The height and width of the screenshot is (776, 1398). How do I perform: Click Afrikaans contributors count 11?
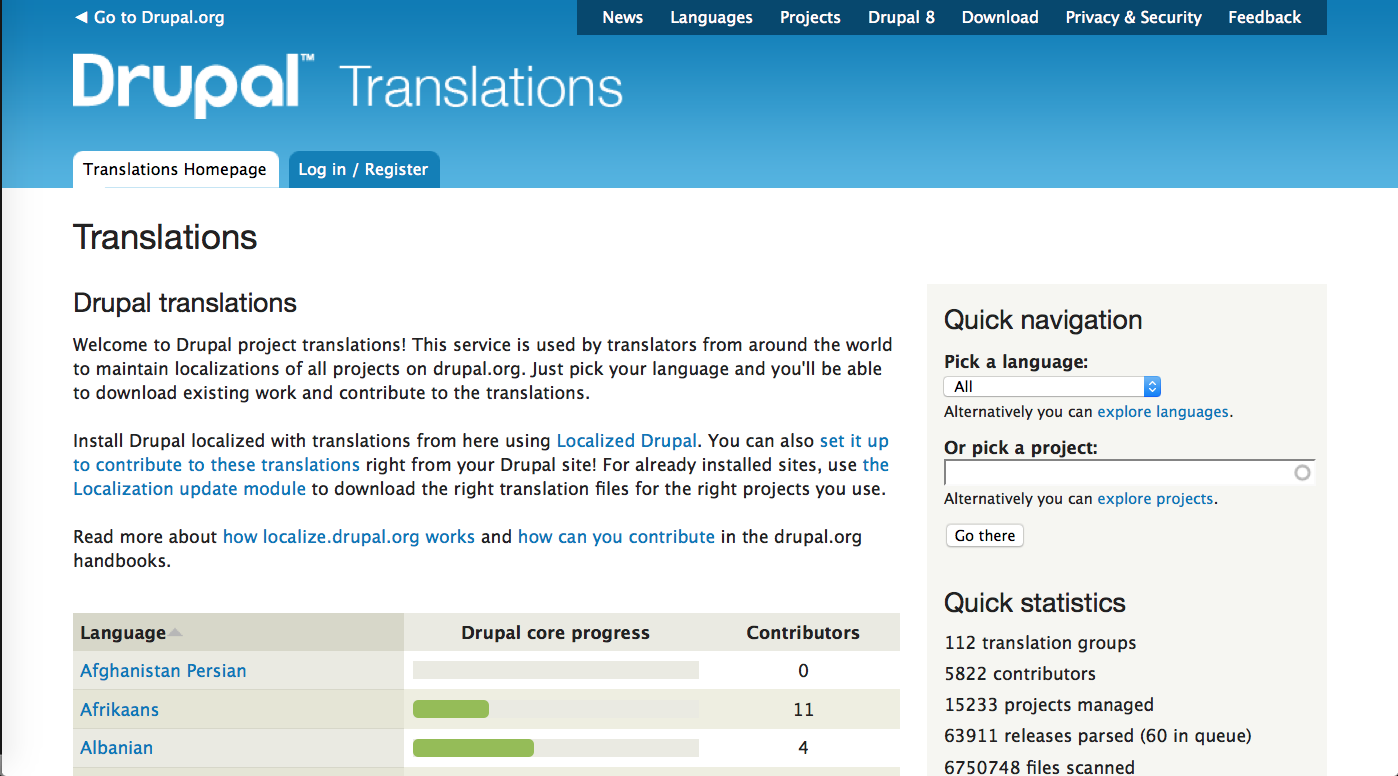803,709
